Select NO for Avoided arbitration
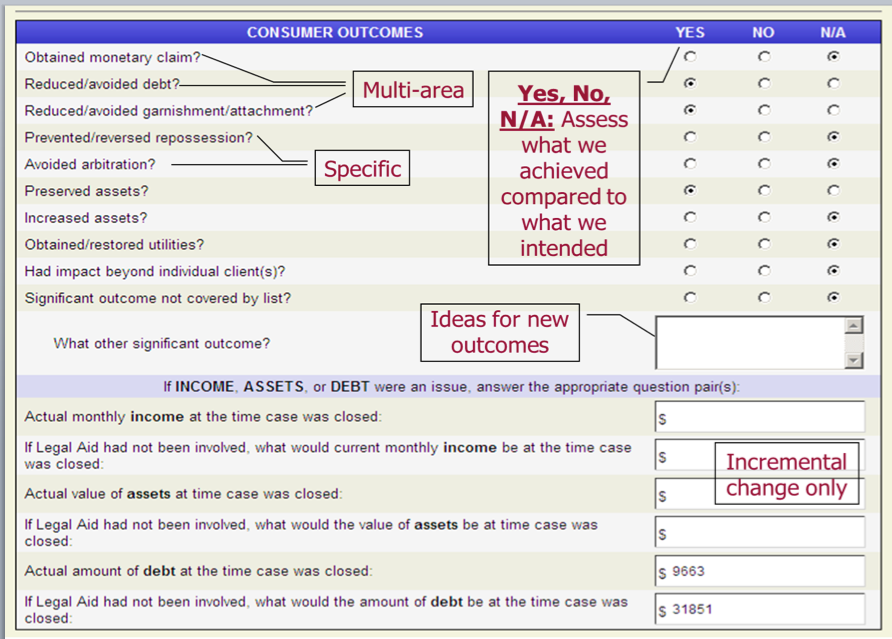892x639 pixels. click(x=764, y=164)
